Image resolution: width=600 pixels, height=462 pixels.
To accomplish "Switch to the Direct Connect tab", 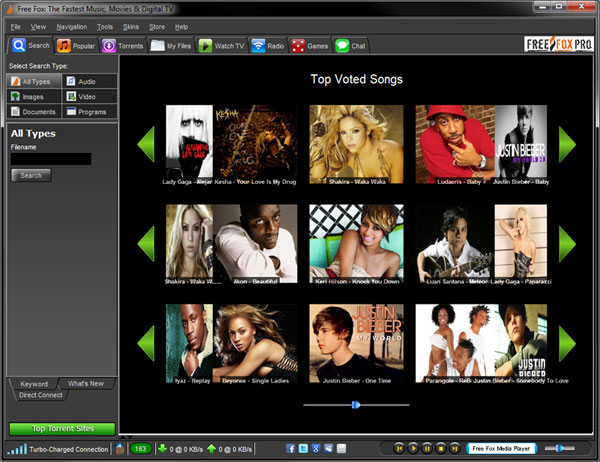I will (41, 395).
